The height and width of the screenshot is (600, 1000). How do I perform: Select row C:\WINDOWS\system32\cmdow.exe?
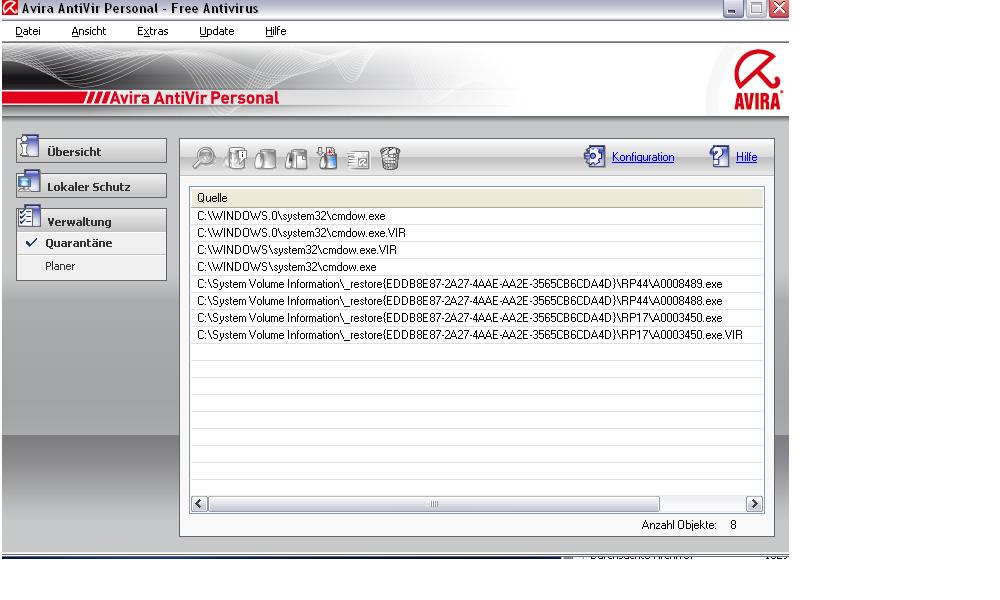(x=476, y=267)
